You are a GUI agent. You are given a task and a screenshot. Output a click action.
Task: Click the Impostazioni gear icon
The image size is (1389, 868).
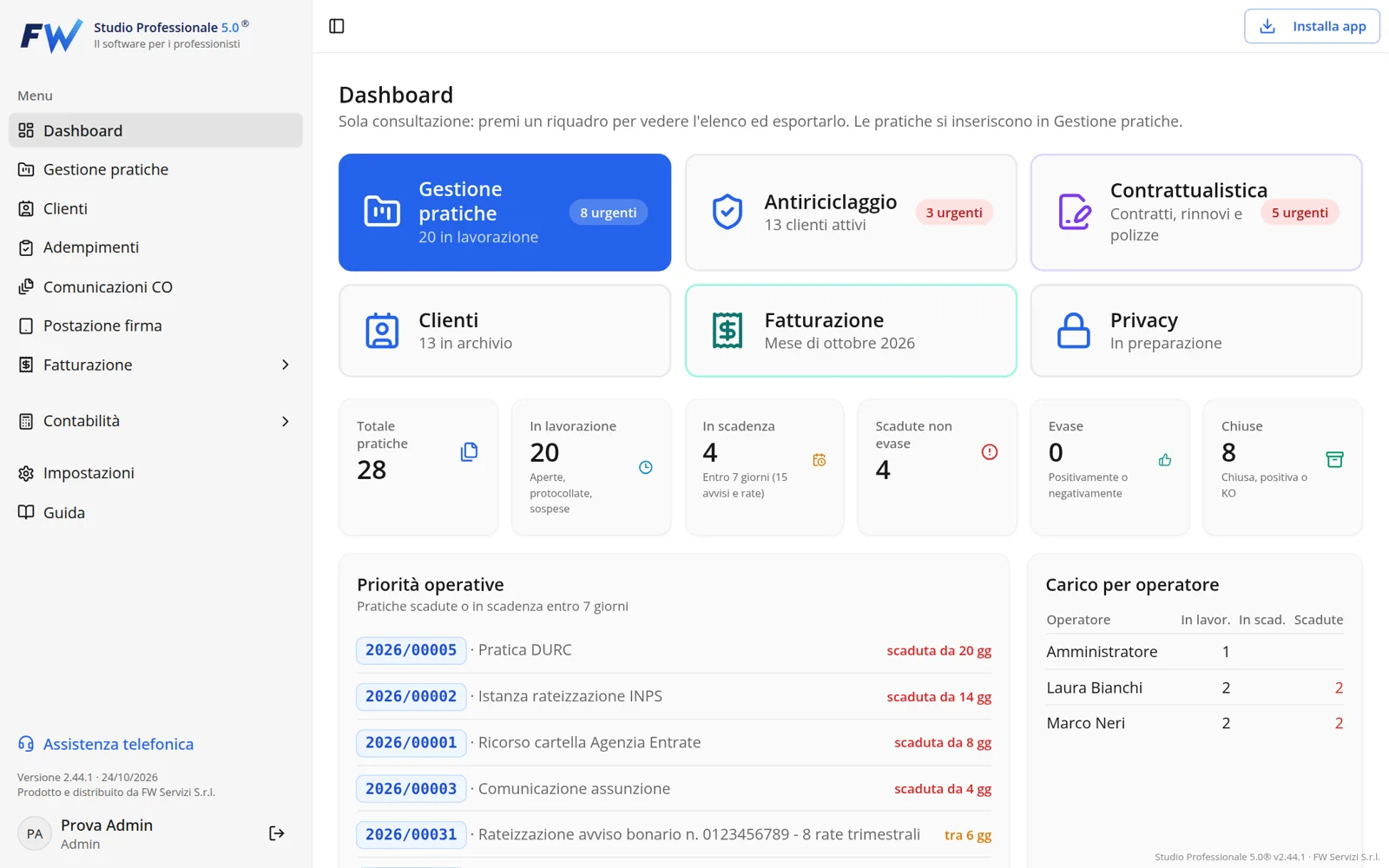click(x=26, y=473)
